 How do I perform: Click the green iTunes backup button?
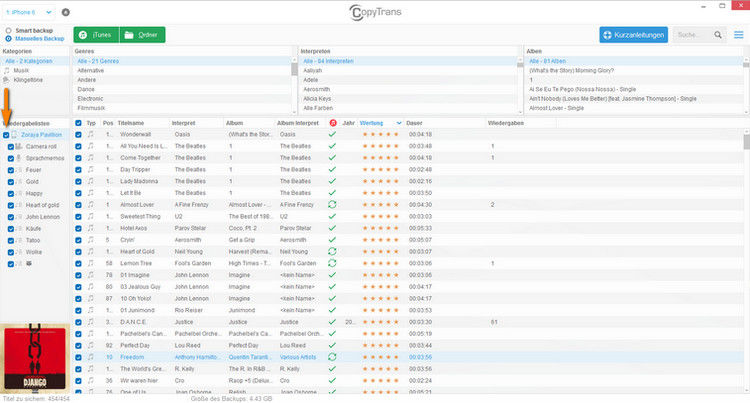coord(96,35)
